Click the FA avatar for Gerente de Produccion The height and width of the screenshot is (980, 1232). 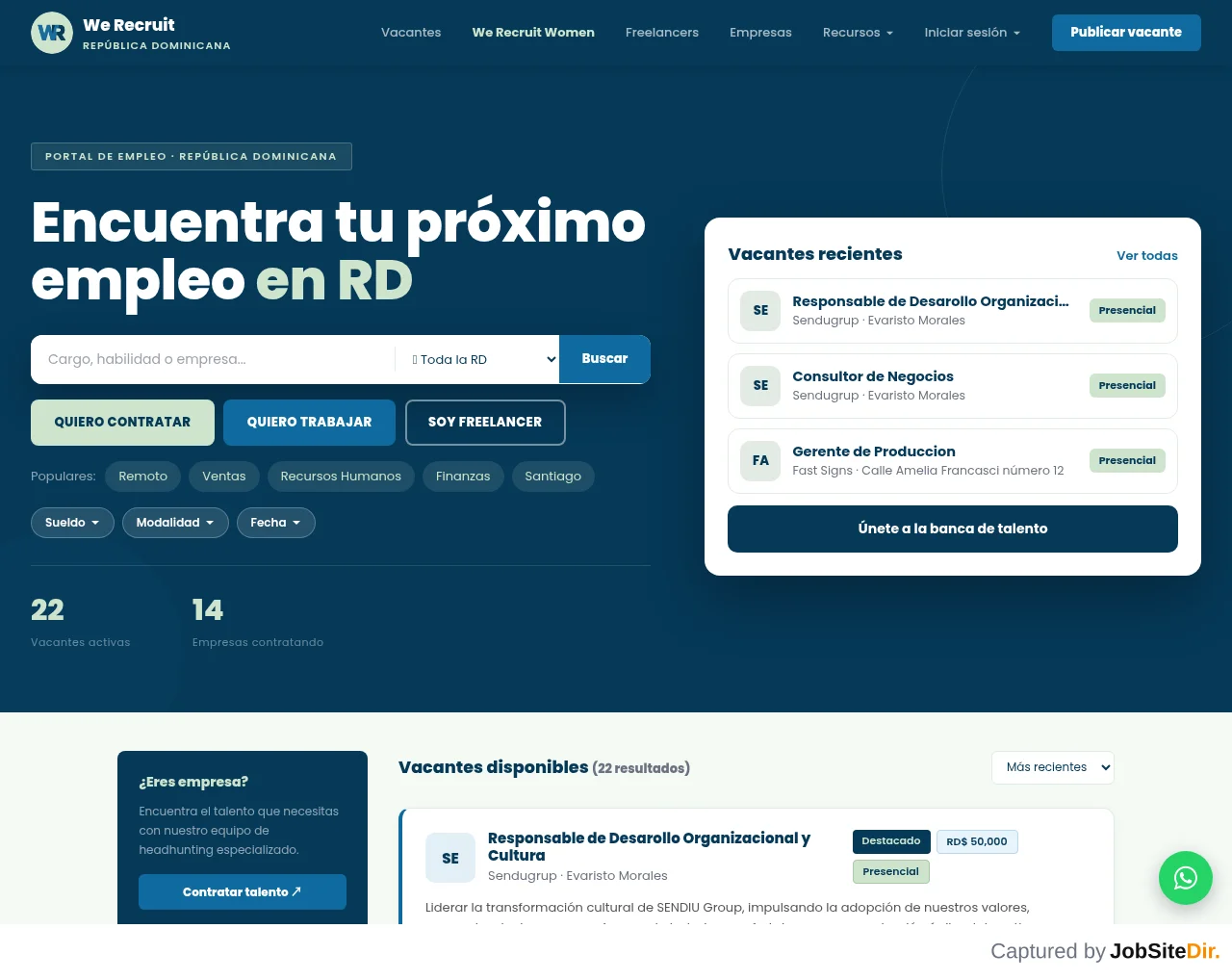point(760,461)
